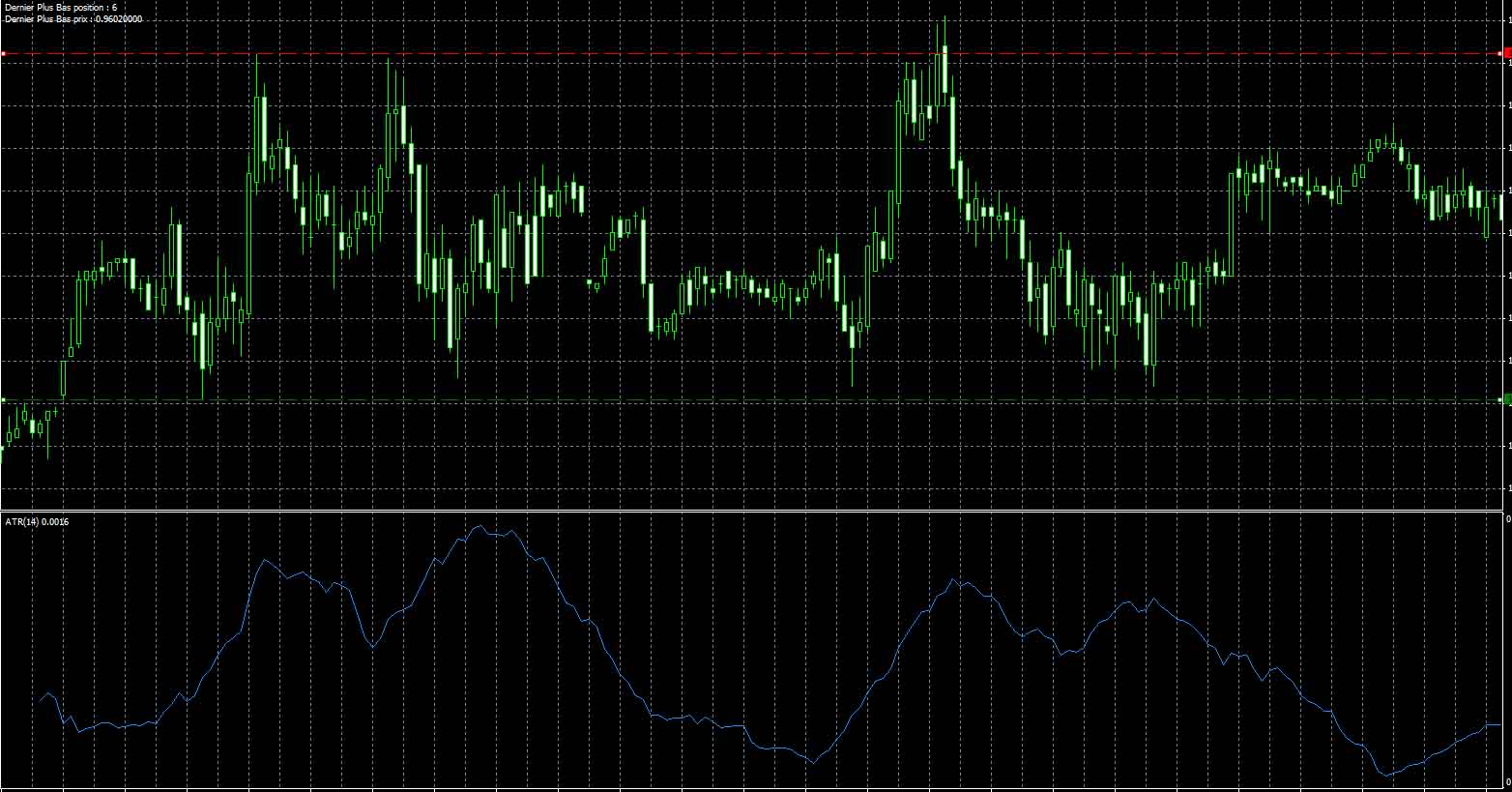Click the "Dernier Plus Bas prix : 0.96020000" label
Viewport: 1512px width, 792px height.
[x=73, y=19]
